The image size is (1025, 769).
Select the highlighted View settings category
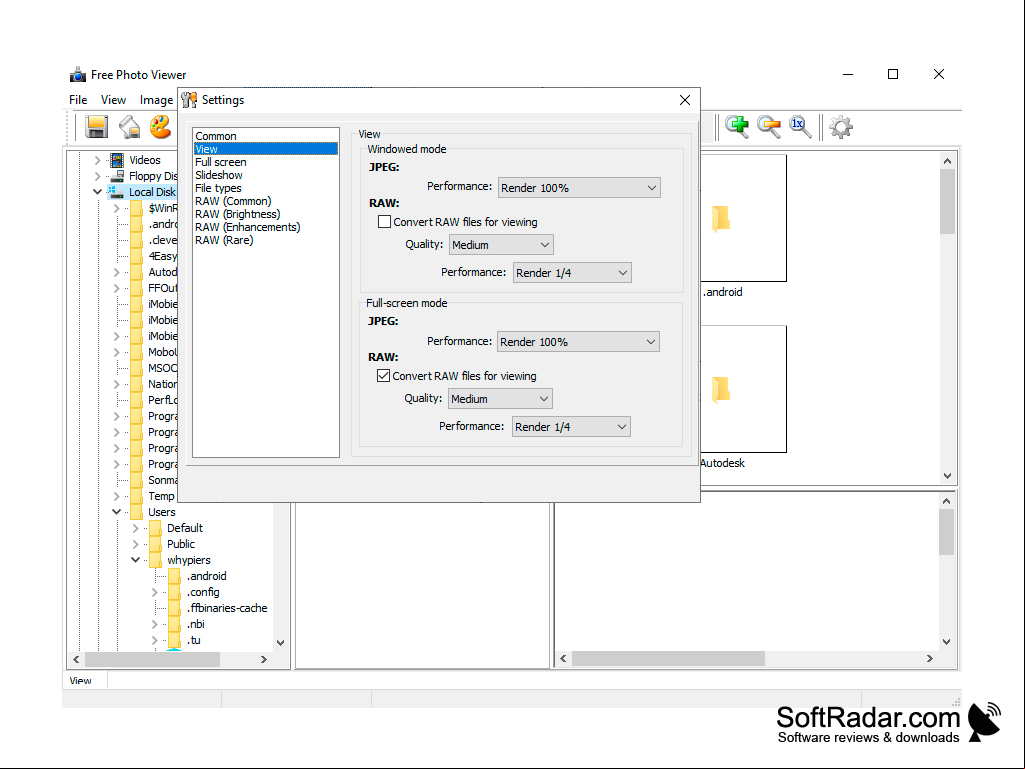tap(266, 149)
